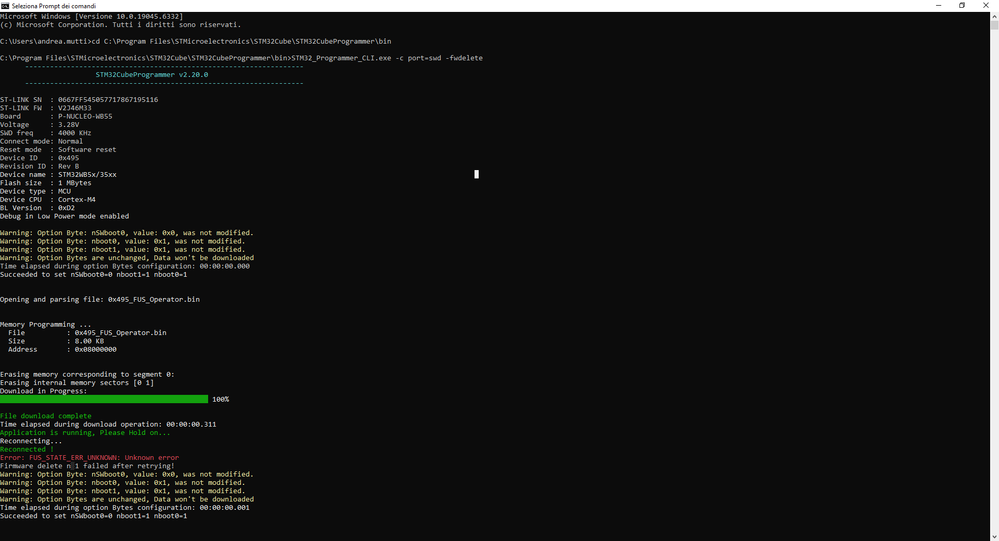
Task: Click the 'cd C:\Program Files' command line
Action: coord(196,41)
